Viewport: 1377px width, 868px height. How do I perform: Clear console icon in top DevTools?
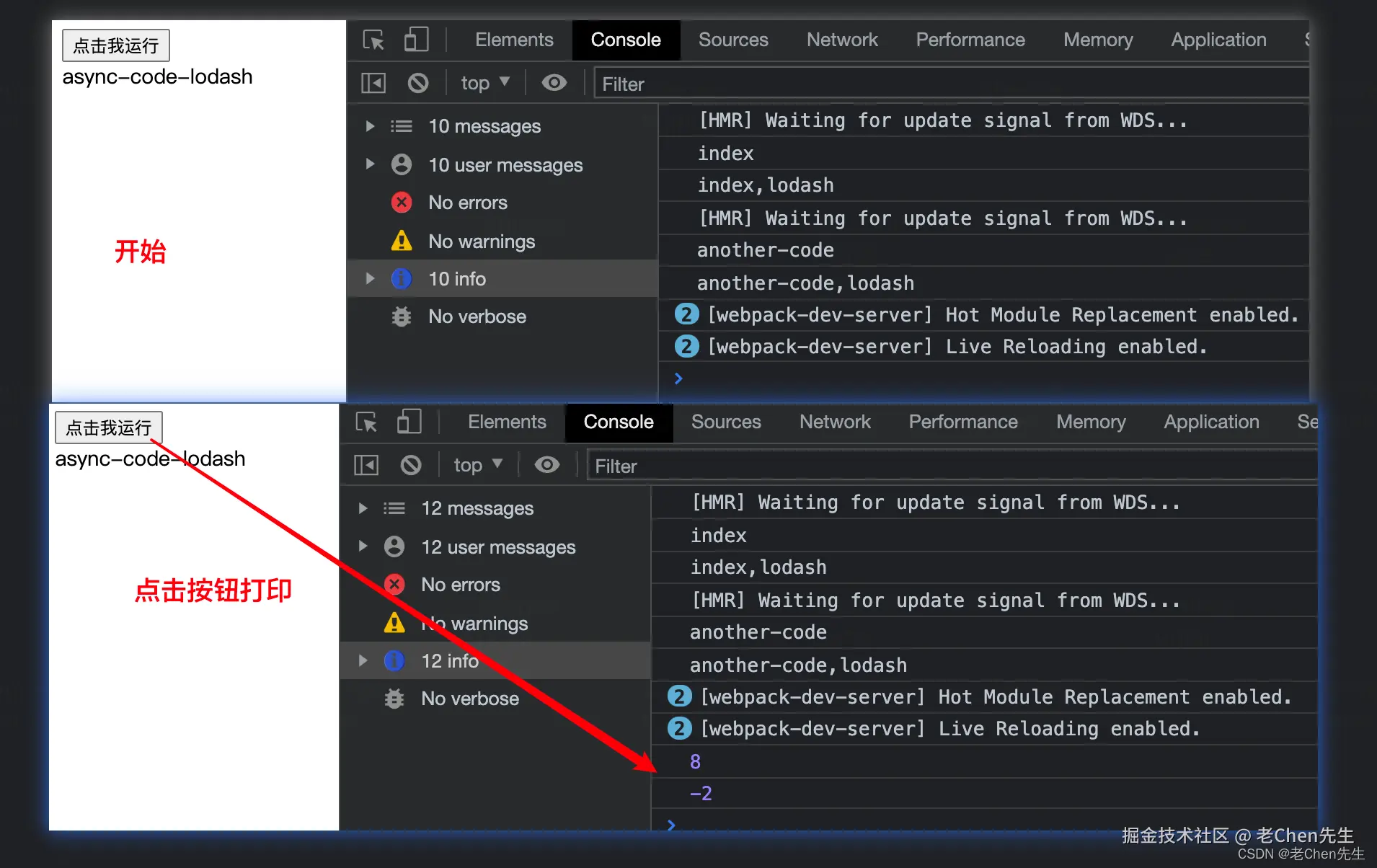[x=418, y=84]
